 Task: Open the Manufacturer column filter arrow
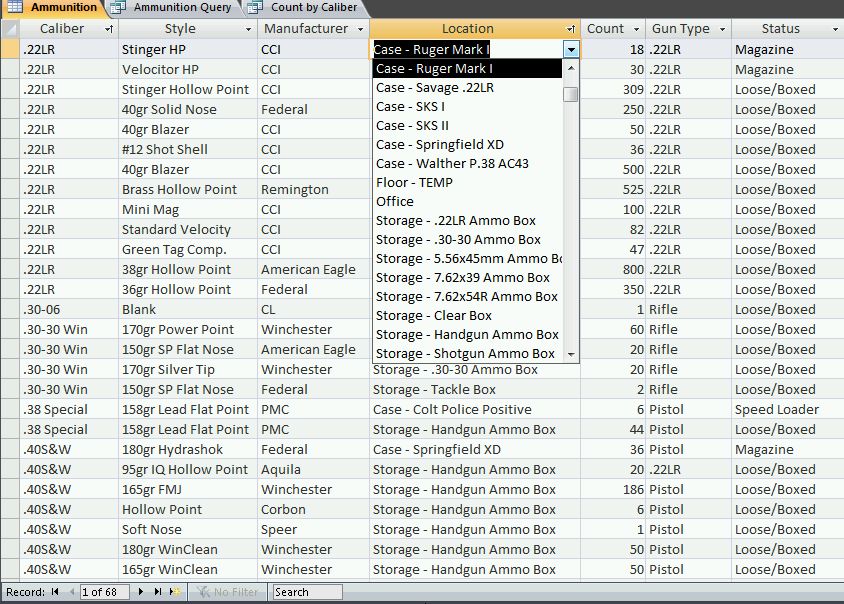(x=359, y=29)
